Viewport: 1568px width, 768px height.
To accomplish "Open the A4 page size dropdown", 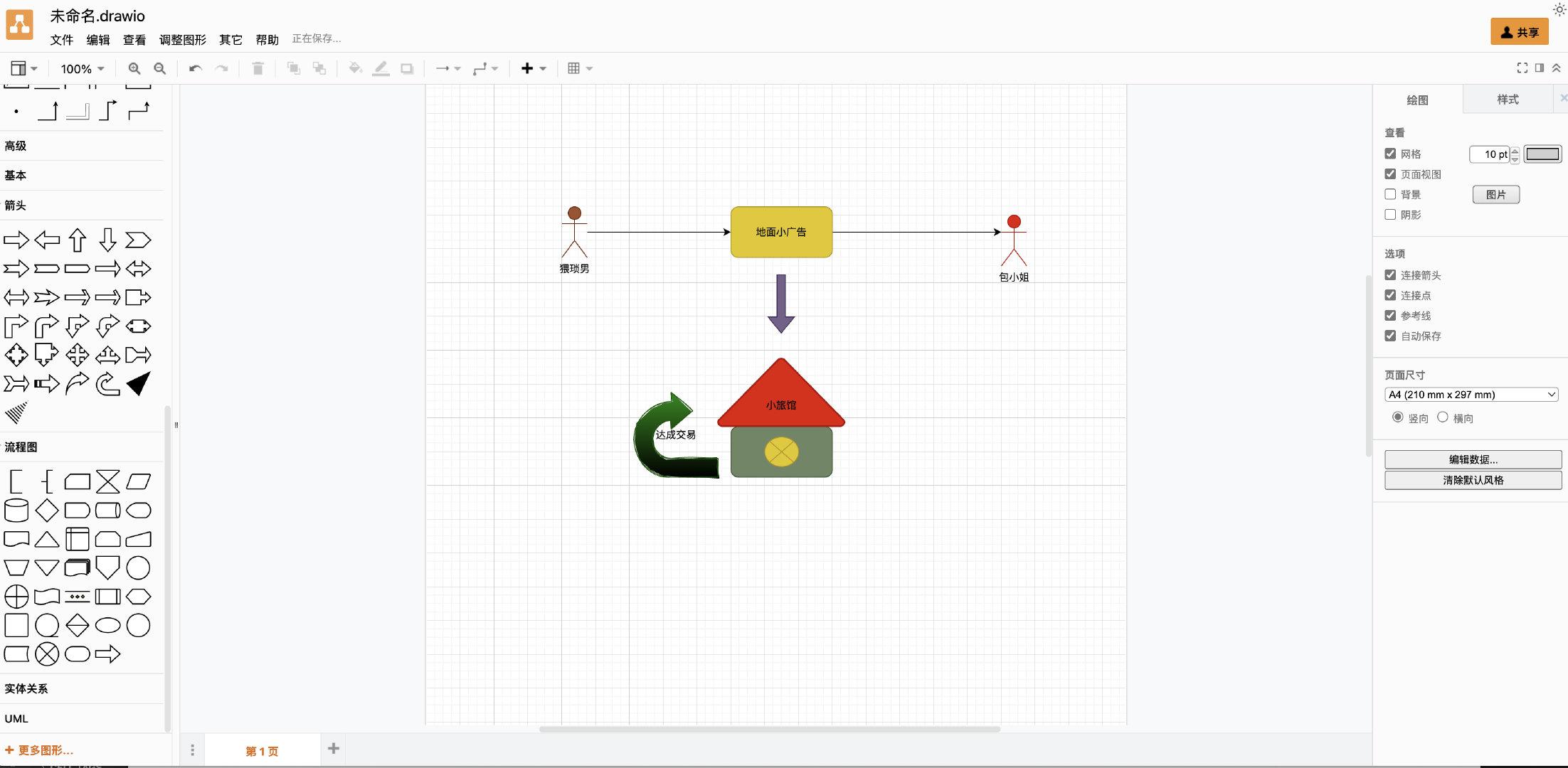I will point(1471,395).
